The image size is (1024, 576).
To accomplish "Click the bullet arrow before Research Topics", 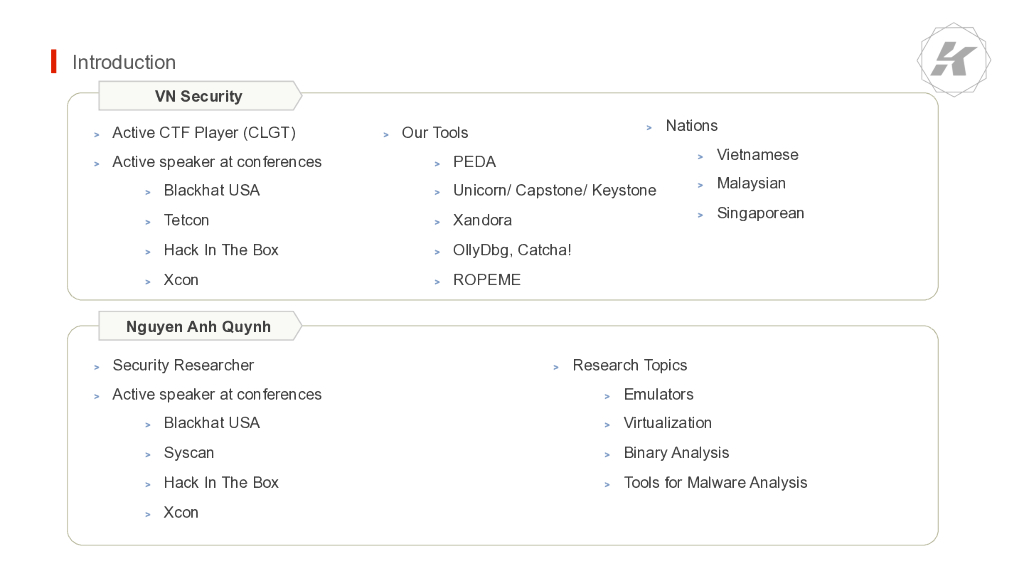I will (x=556, y=367).
